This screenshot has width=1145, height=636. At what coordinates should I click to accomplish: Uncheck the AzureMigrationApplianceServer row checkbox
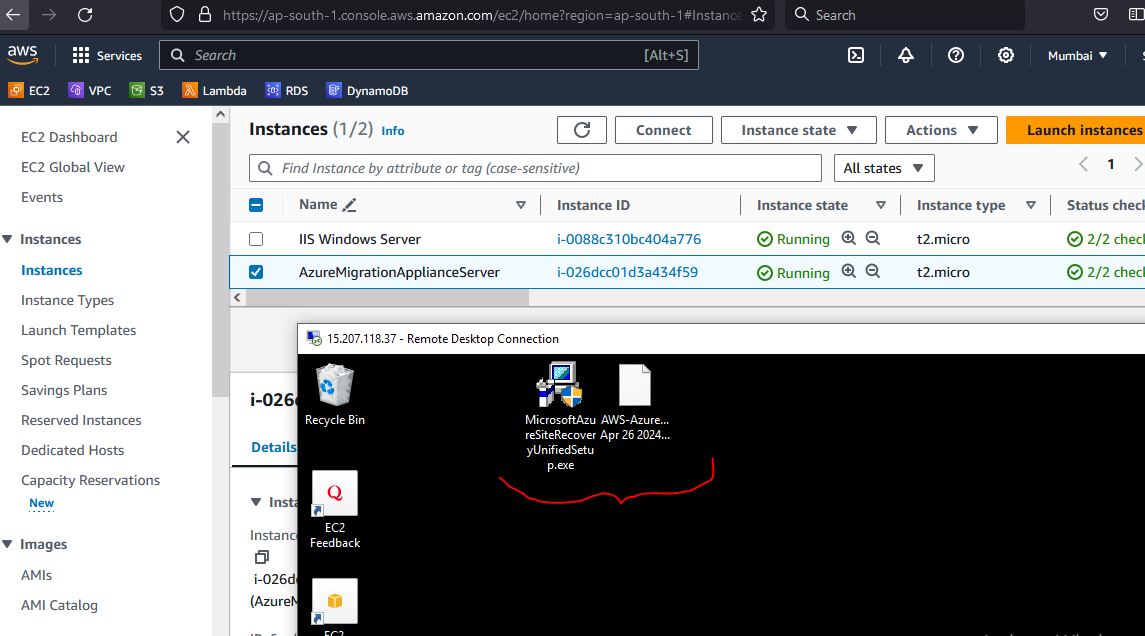point(256,272)
